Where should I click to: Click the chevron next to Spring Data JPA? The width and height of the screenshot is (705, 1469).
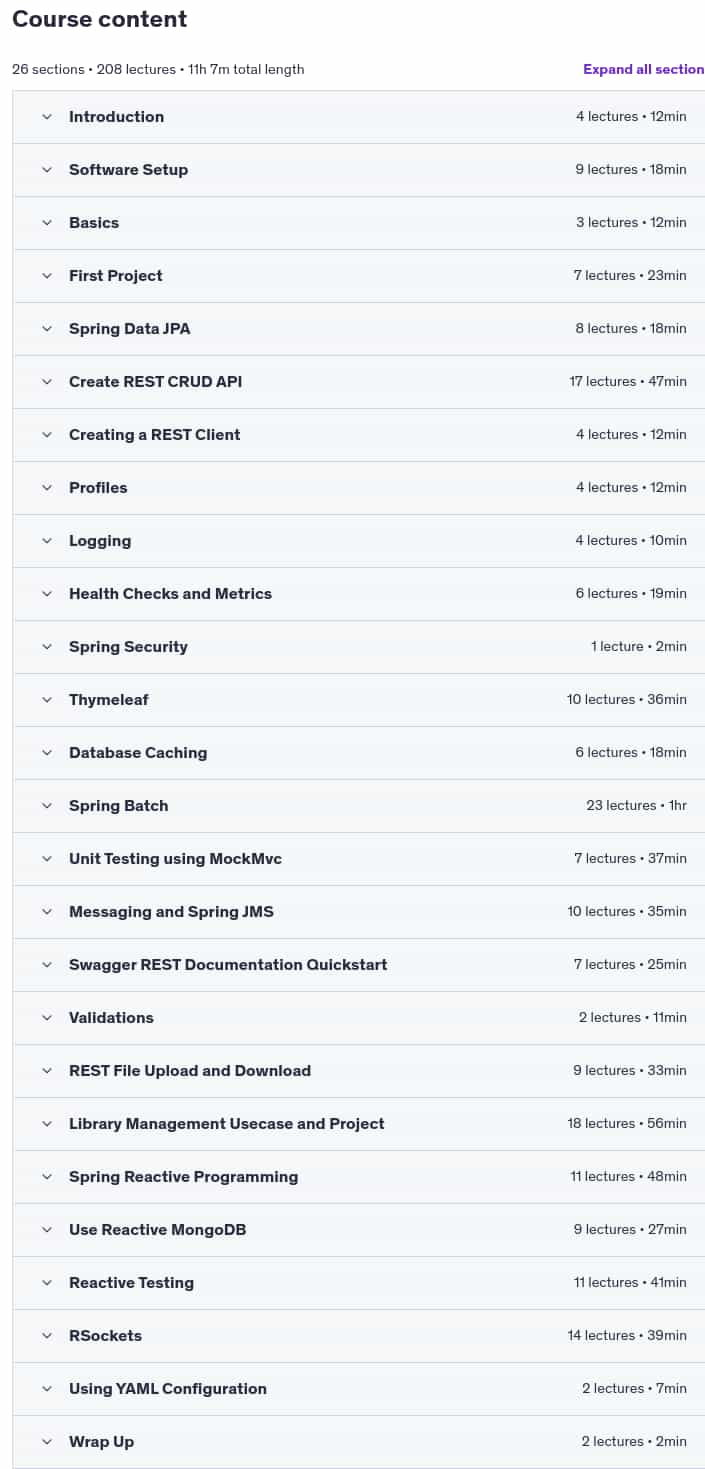pyautogui.click(x=47, y=329)
